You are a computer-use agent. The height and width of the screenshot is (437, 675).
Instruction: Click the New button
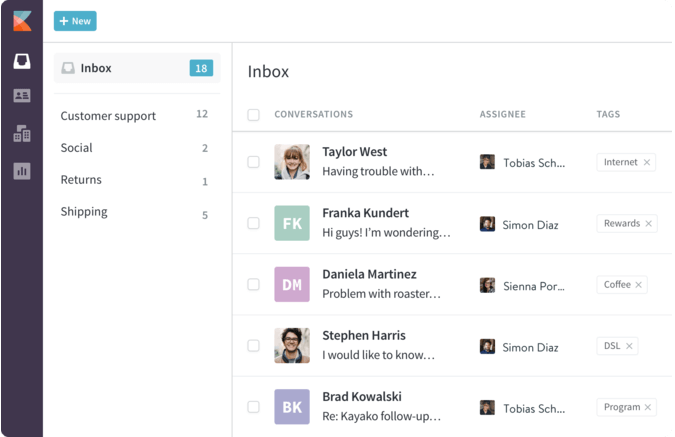[75, 21]
